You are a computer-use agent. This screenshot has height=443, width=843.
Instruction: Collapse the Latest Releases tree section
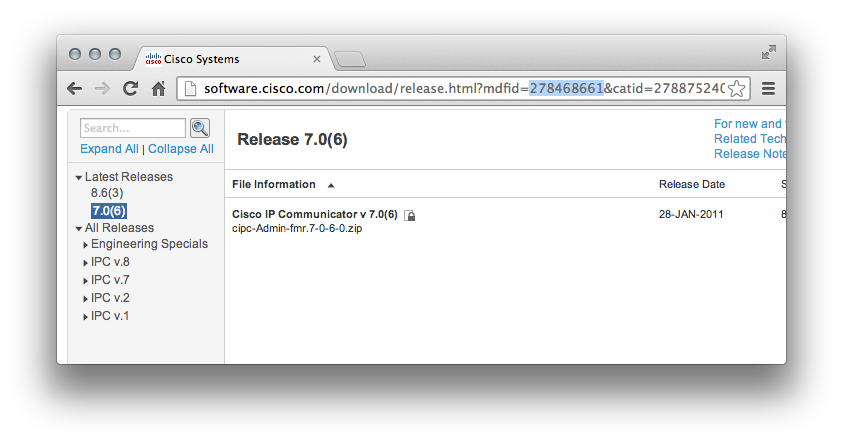pos(79,178)
